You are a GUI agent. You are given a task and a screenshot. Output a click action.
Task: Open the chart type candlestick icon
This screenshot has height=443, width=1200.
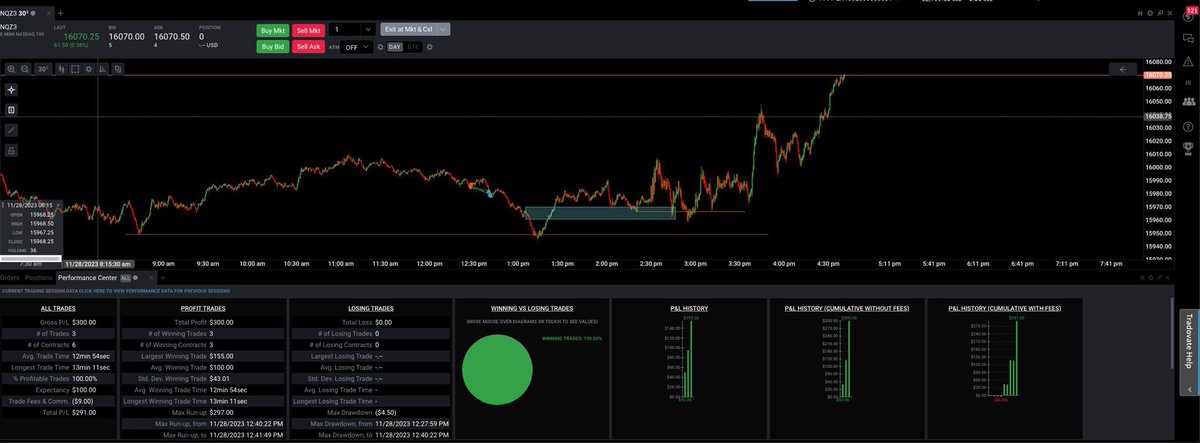61,69
